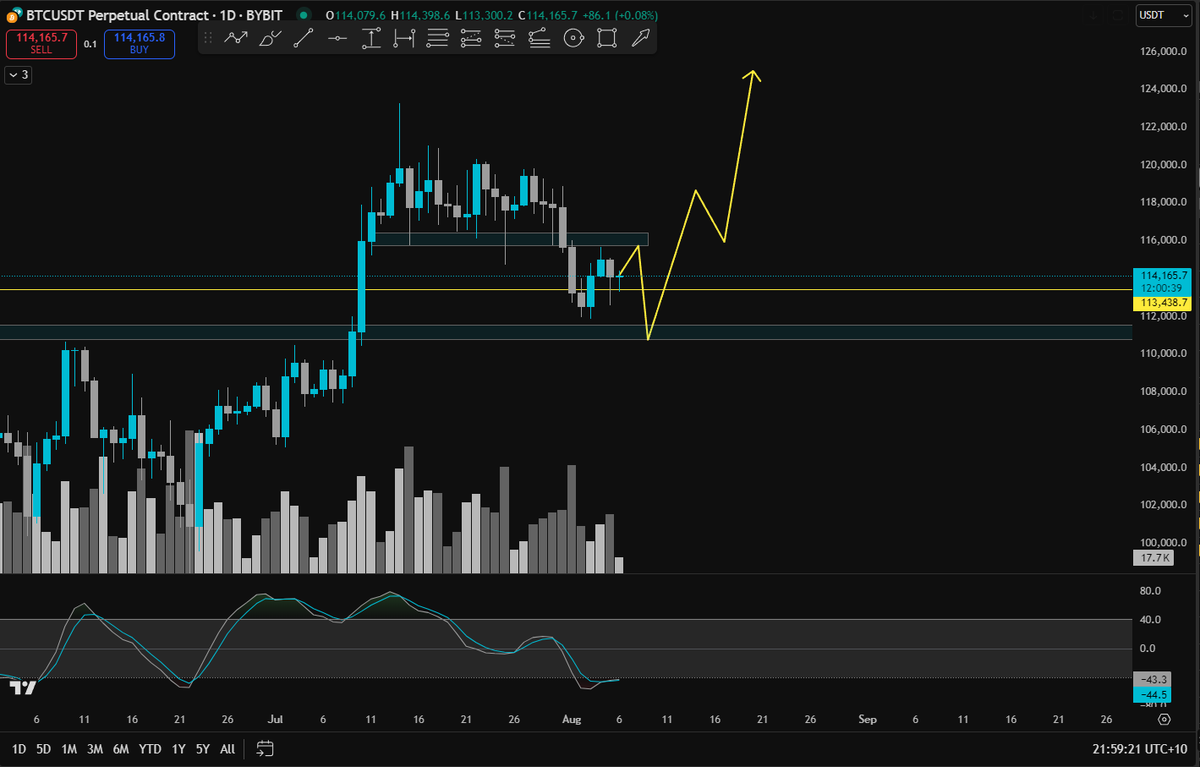Click the Bitcoin symbol logo icon
Viewport: 1200px width, 767px height.
(14, 16)
